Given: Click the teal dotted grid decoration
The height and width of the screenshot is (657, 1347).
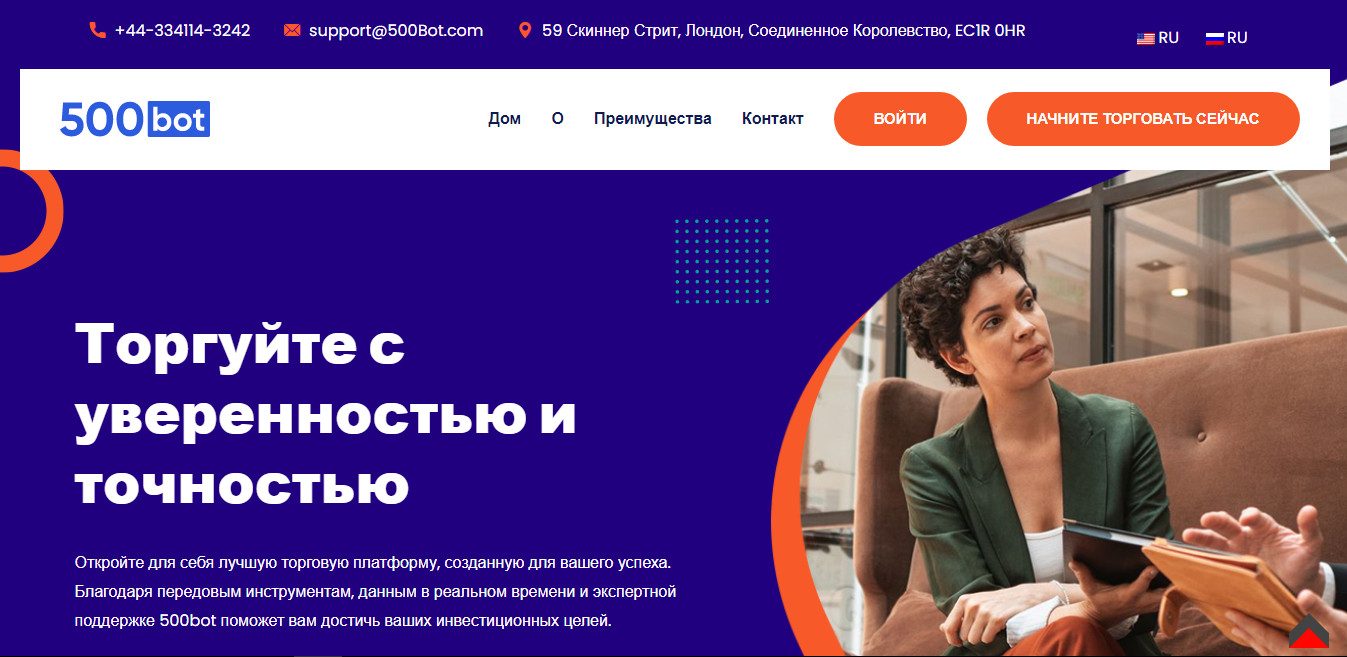Looking at the screenshot, I should click(722, 260).
